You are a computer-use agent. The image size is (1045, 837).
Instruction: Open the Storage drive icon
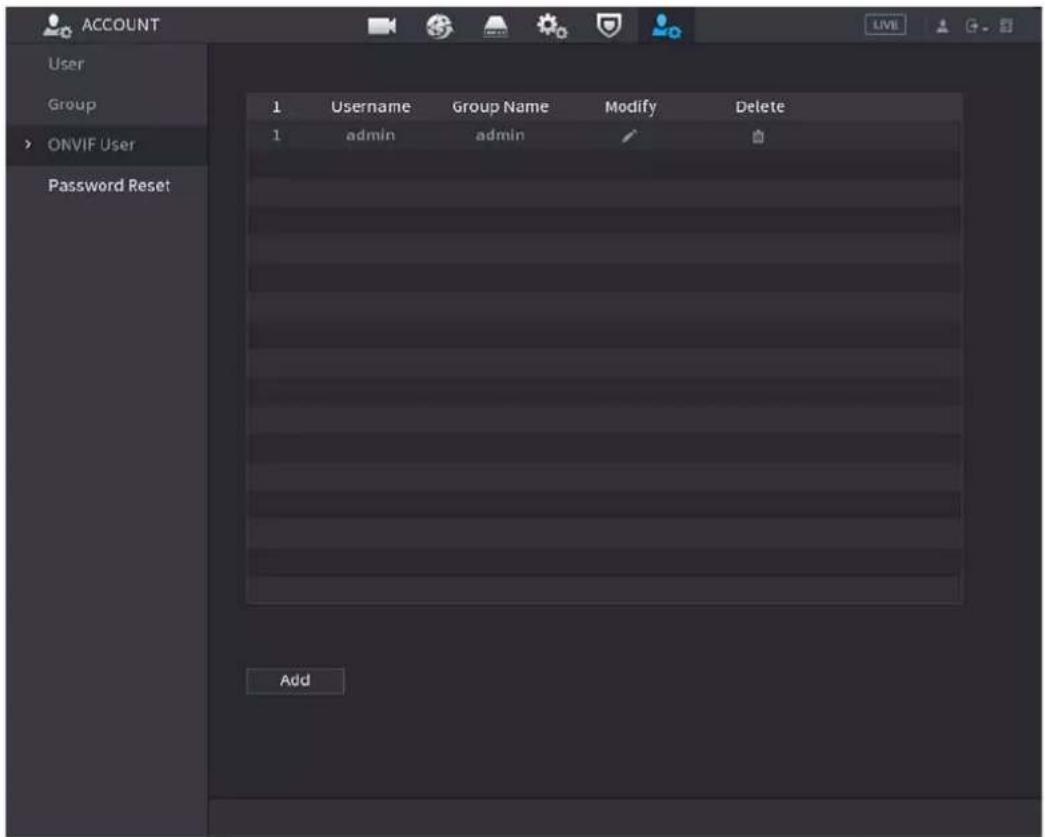(495, 27)
